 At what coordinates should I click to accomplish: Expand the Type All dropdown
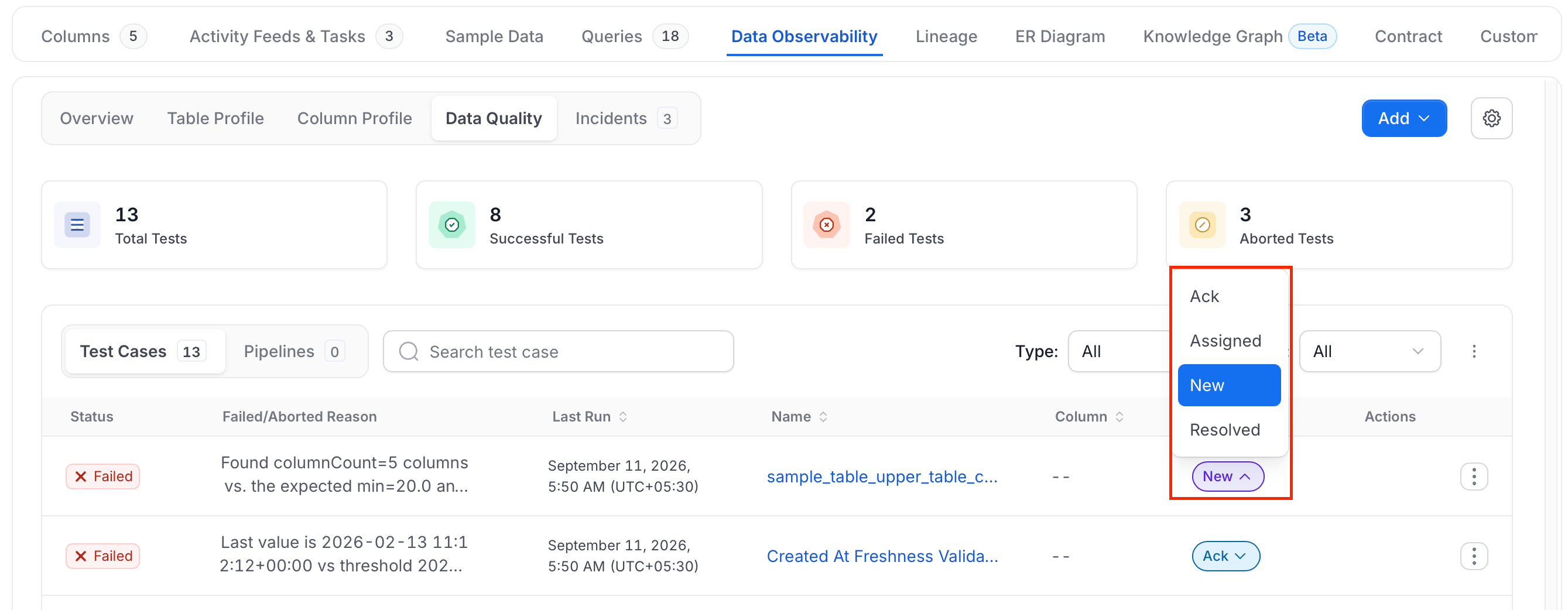(x=1120, y=351)
